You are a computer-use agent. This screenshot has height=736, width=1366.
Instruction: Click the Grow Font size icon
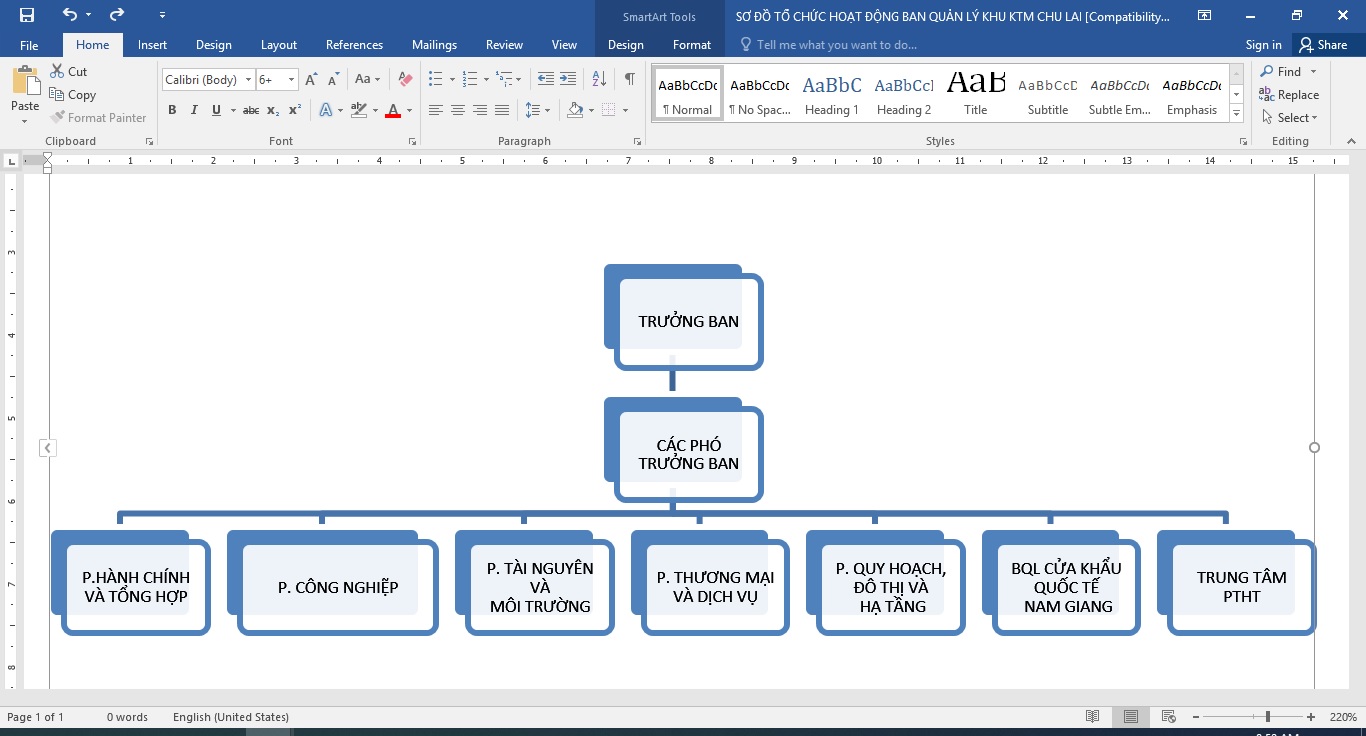pos(311,79)
